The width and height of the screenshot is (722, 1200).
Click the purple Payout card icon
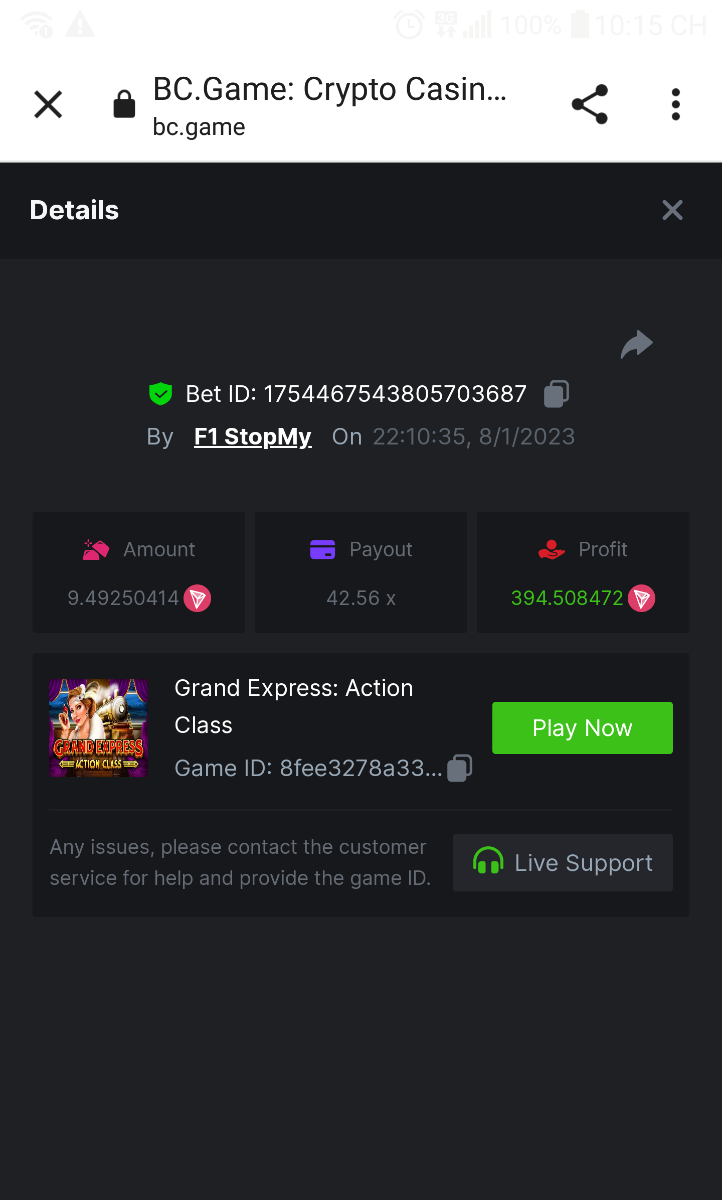point(322,549)
